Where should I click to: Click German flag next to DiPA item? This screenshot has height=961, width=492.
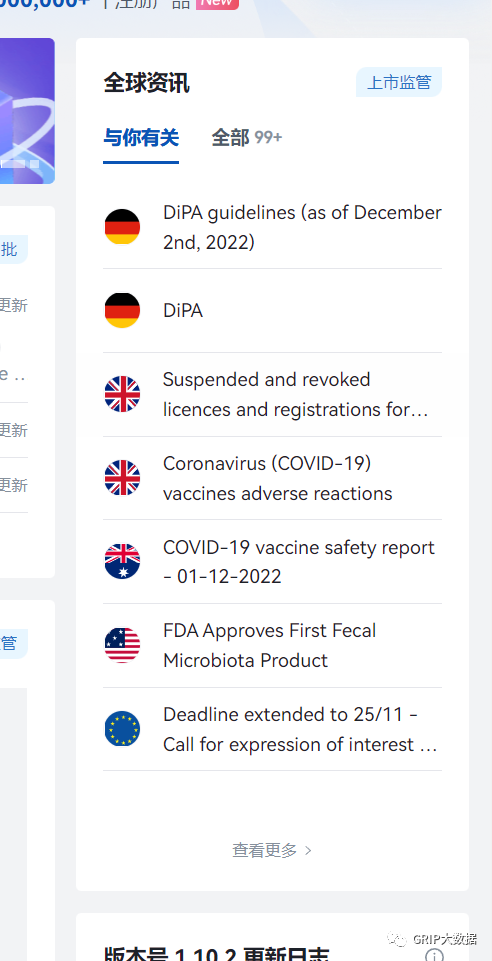(122, 310)
